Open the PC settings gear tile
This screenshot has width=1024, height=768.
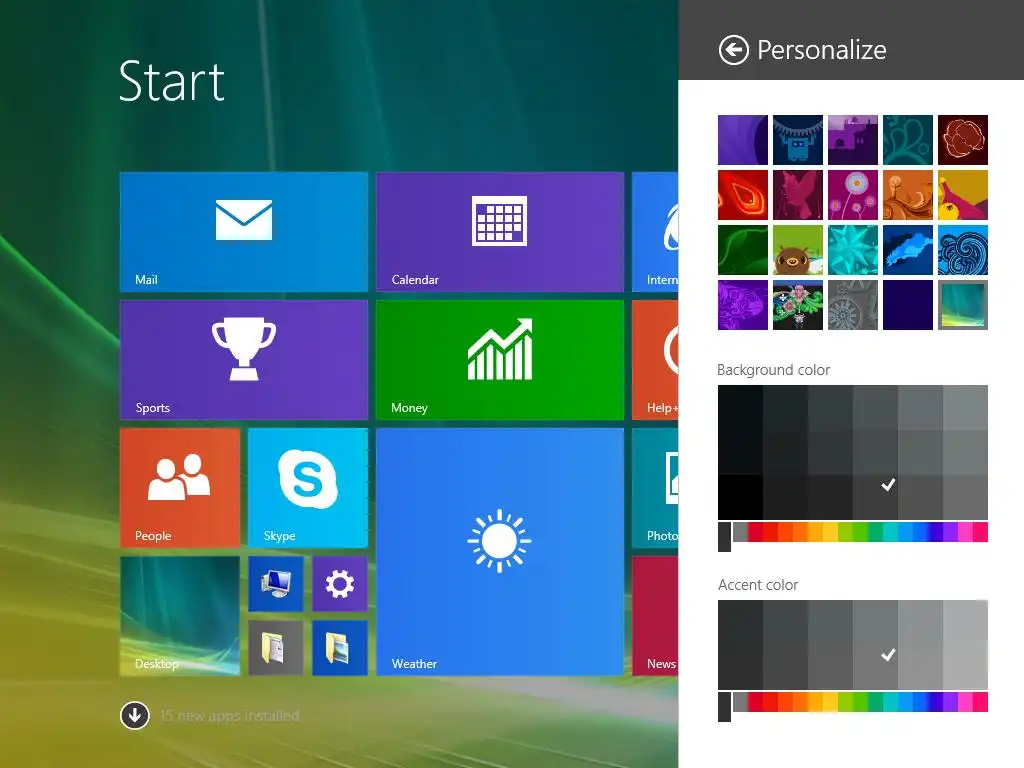340,584
